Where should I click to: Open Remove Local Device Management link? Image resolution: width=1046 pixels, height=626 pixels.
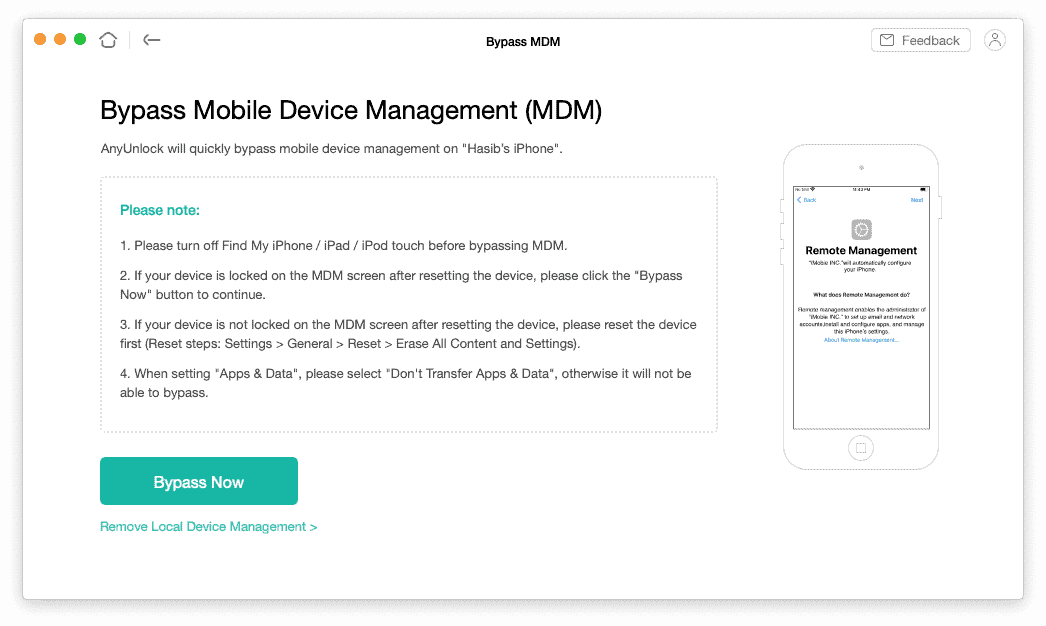tap(208, 526)
